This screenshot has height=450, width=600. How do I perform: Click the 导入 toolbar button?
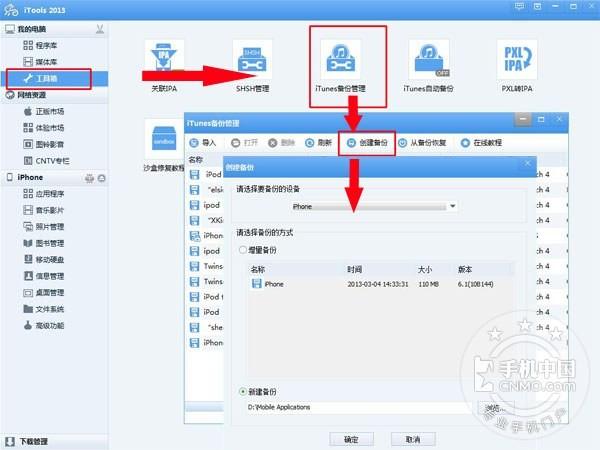(203, 143)
